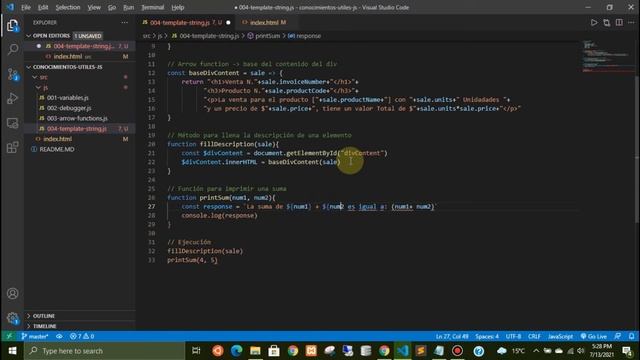Click the JavaScript language mode selector
640x360 pixels.
560,336
